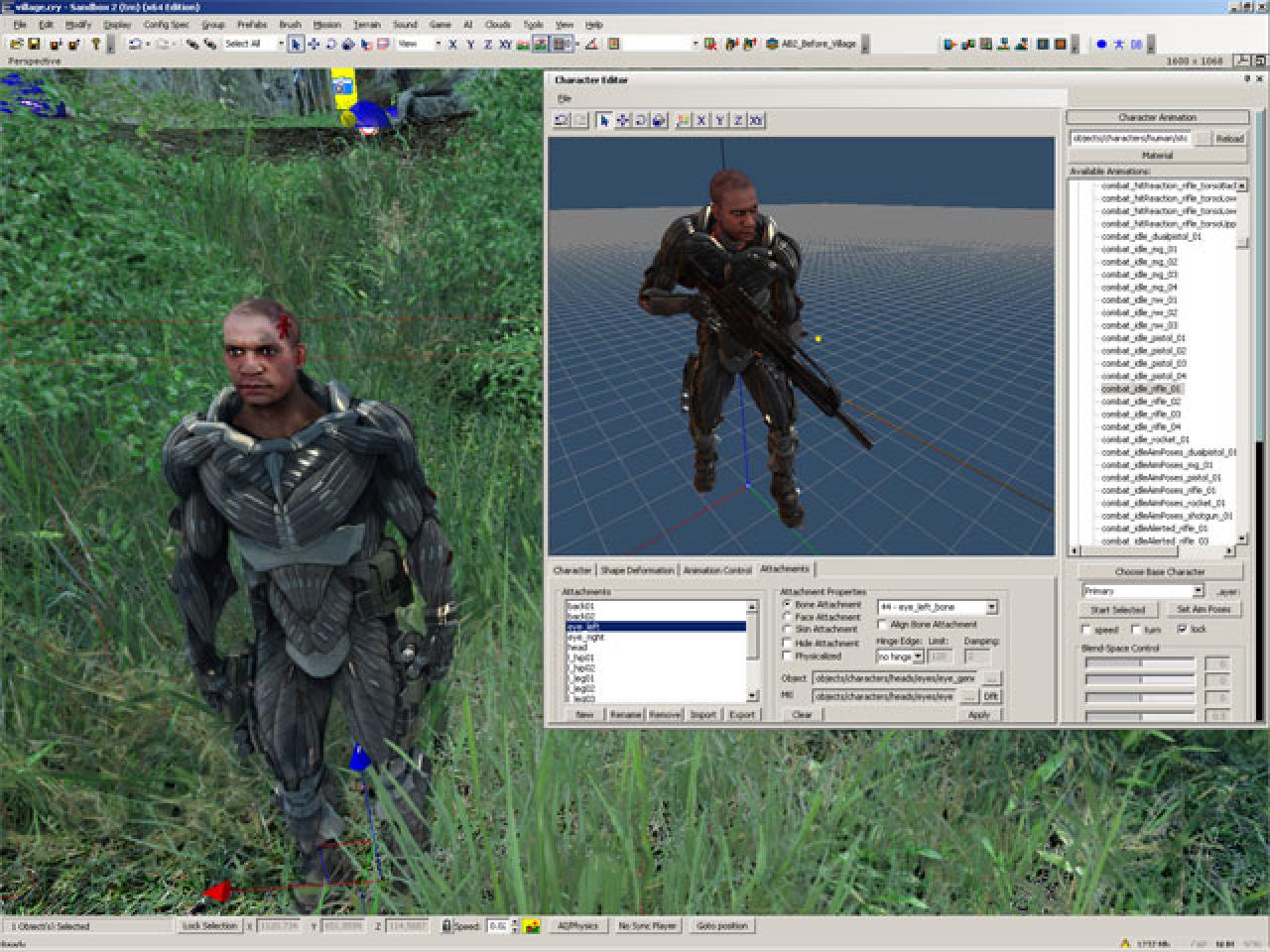The width and height of the screenshot is (1270, 952).
Task: Select the Skin Attachment radio button
Action: (788, 630)
